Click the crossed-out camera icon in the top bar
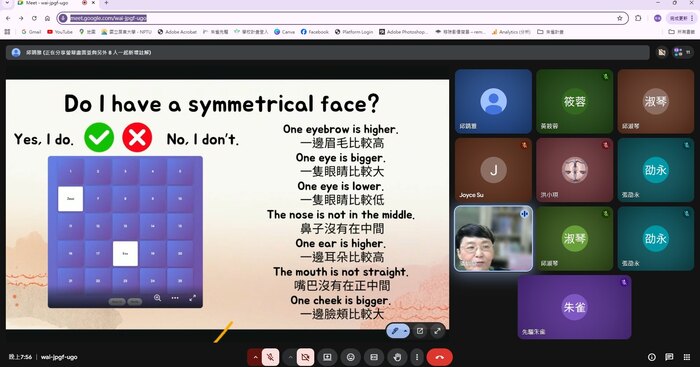Image resolution: width=700 pixels, height=367 pixels. 662,53
